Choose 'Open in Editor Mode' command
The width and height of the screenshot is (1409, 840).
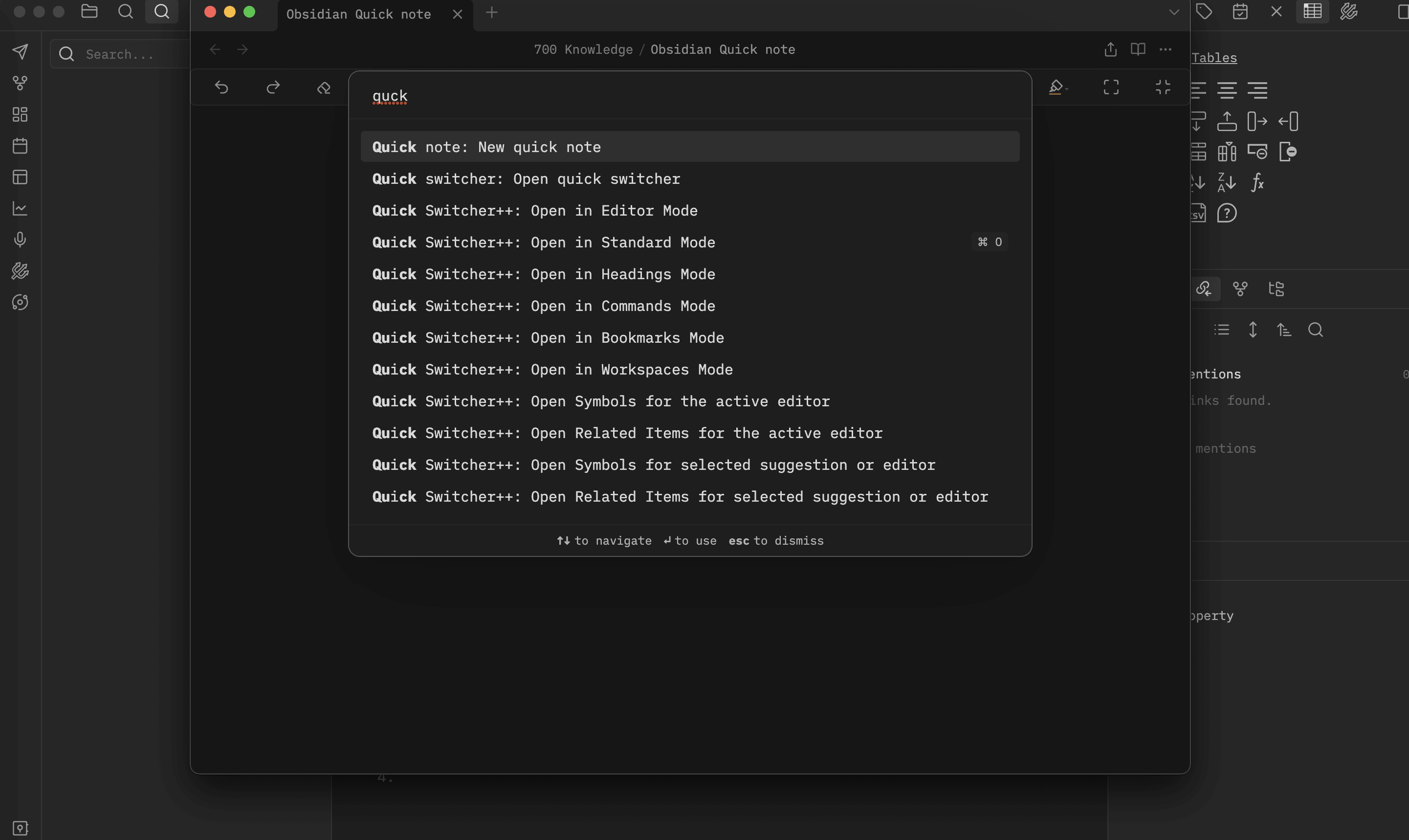(x=690, y=211)
